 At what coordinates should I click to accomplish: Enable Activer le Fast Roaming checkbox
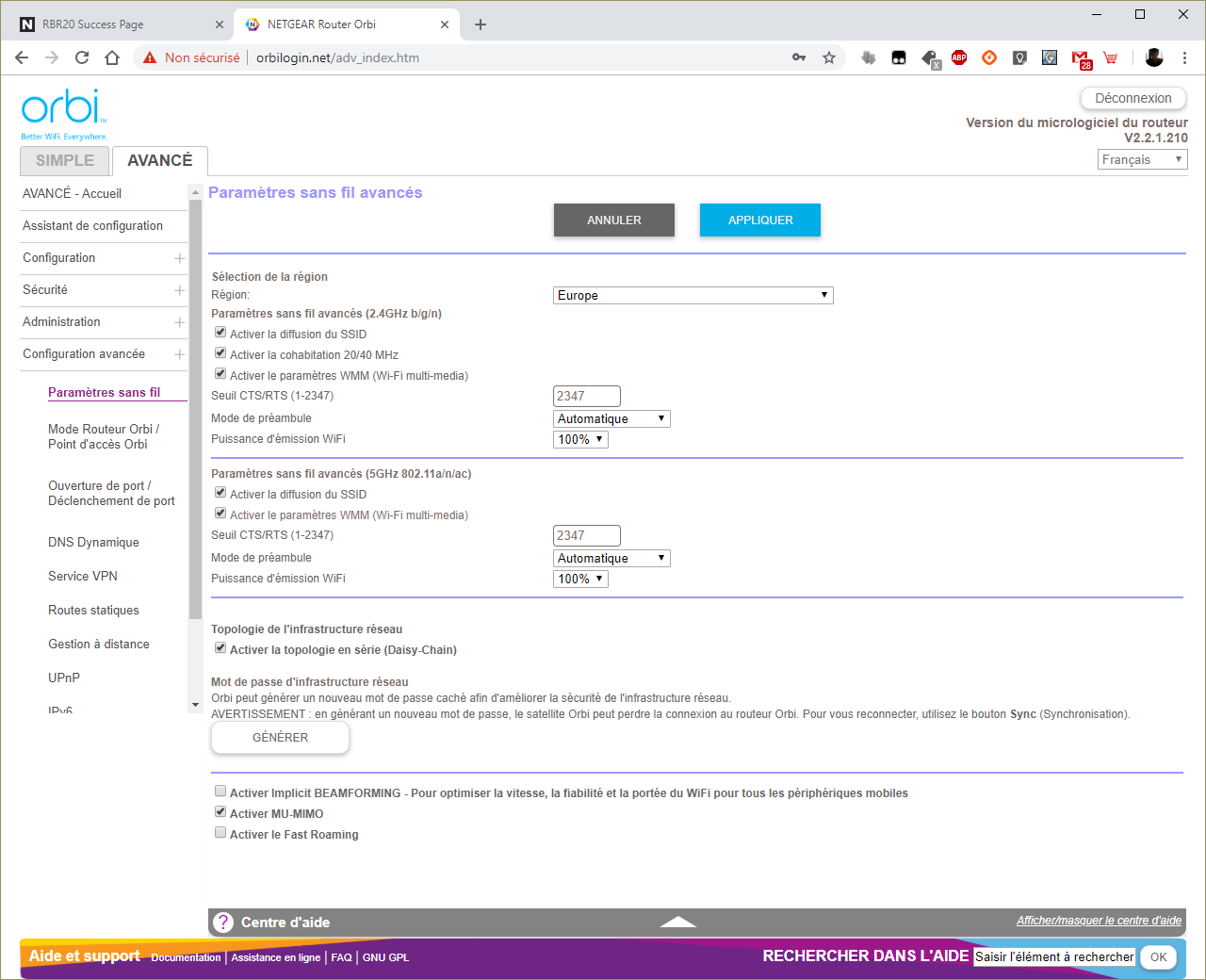click(220, 832)
